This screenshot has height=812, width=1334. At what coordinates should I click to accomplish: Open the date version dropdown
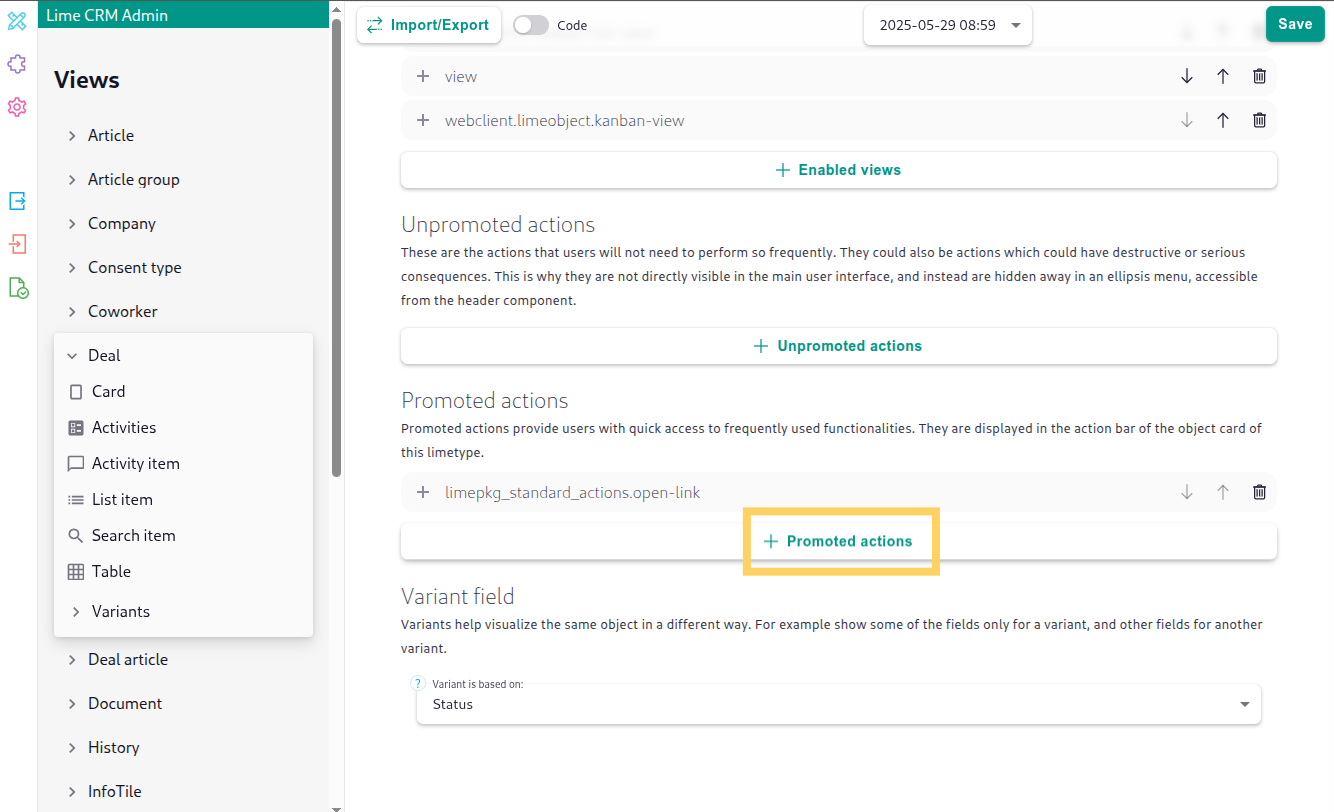click(x=947, y=25)
